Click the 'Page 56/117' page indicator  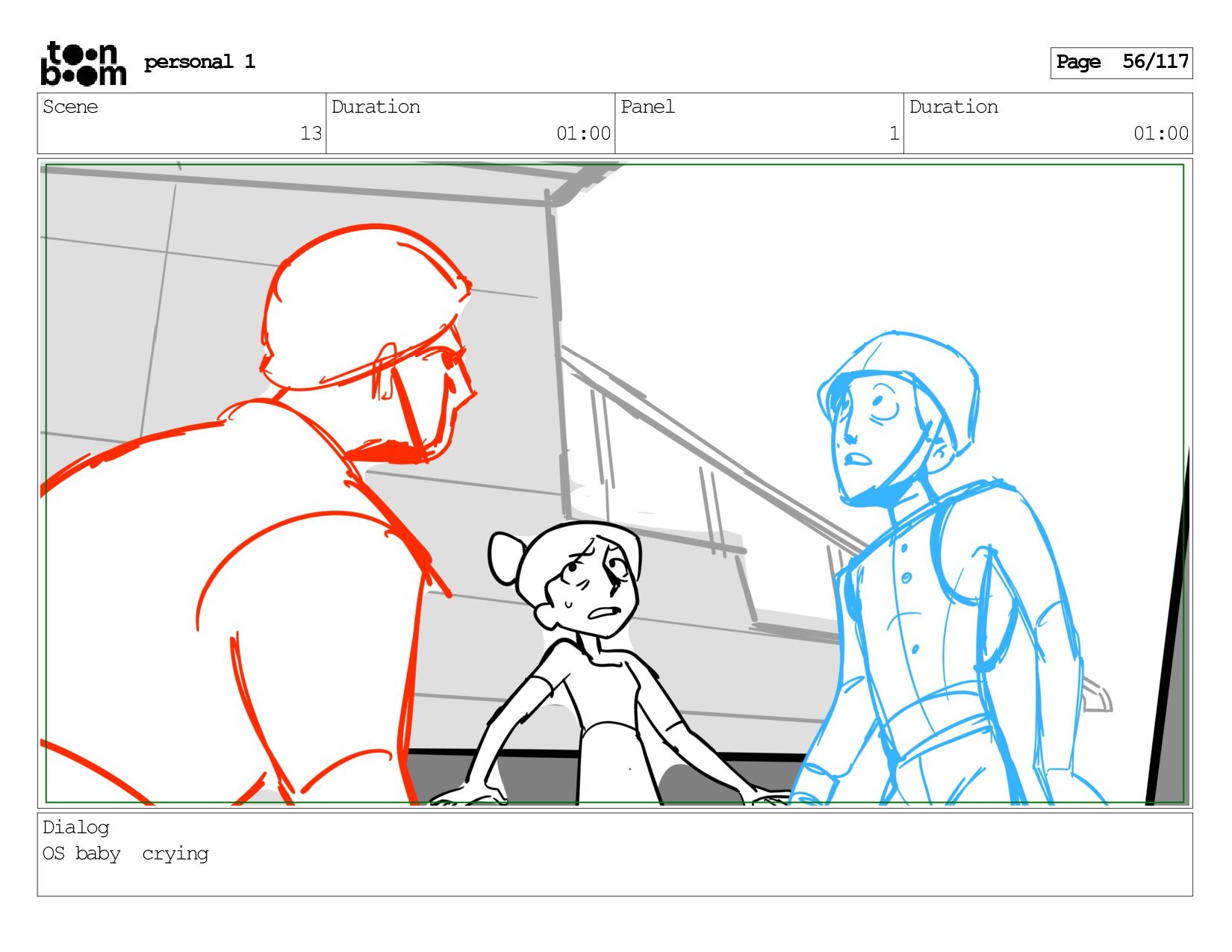pos(1121,63)
